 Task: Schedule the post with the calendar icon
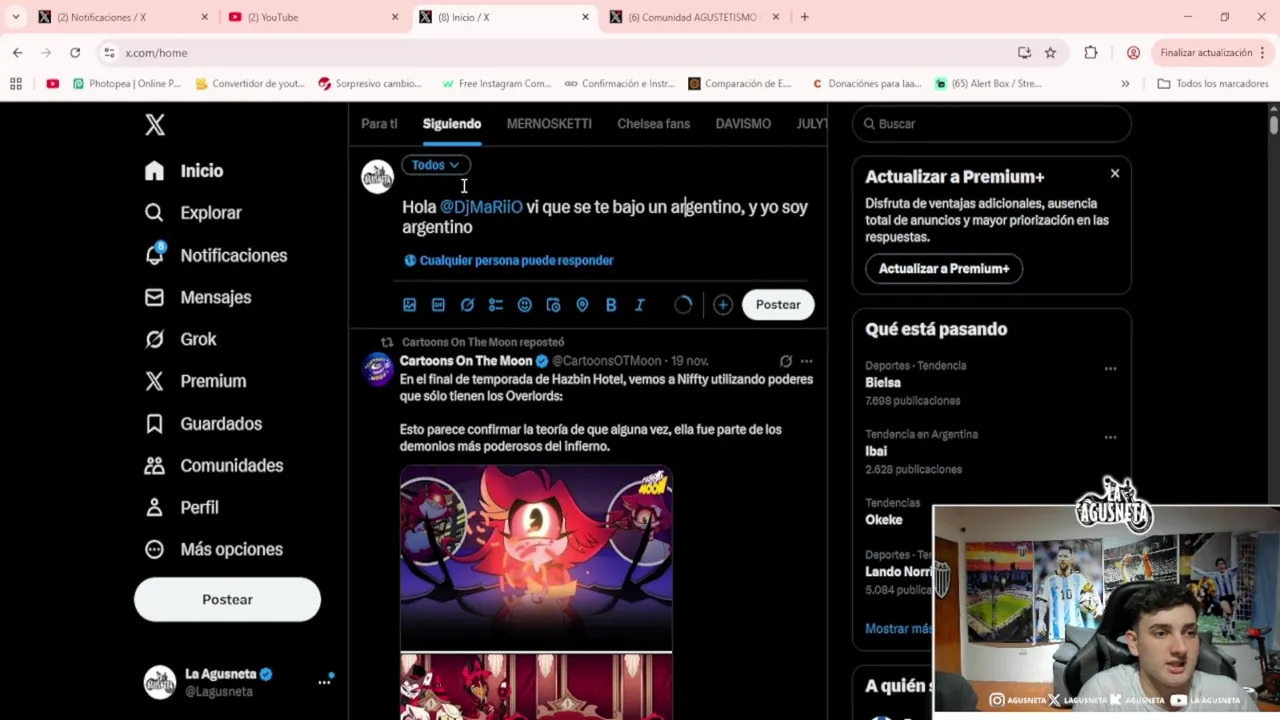[x=553, y=305]
